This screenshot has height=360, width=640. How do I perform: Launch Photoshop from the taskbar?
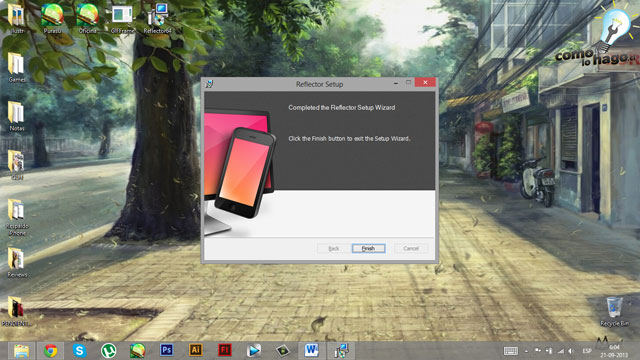[167, 350]
